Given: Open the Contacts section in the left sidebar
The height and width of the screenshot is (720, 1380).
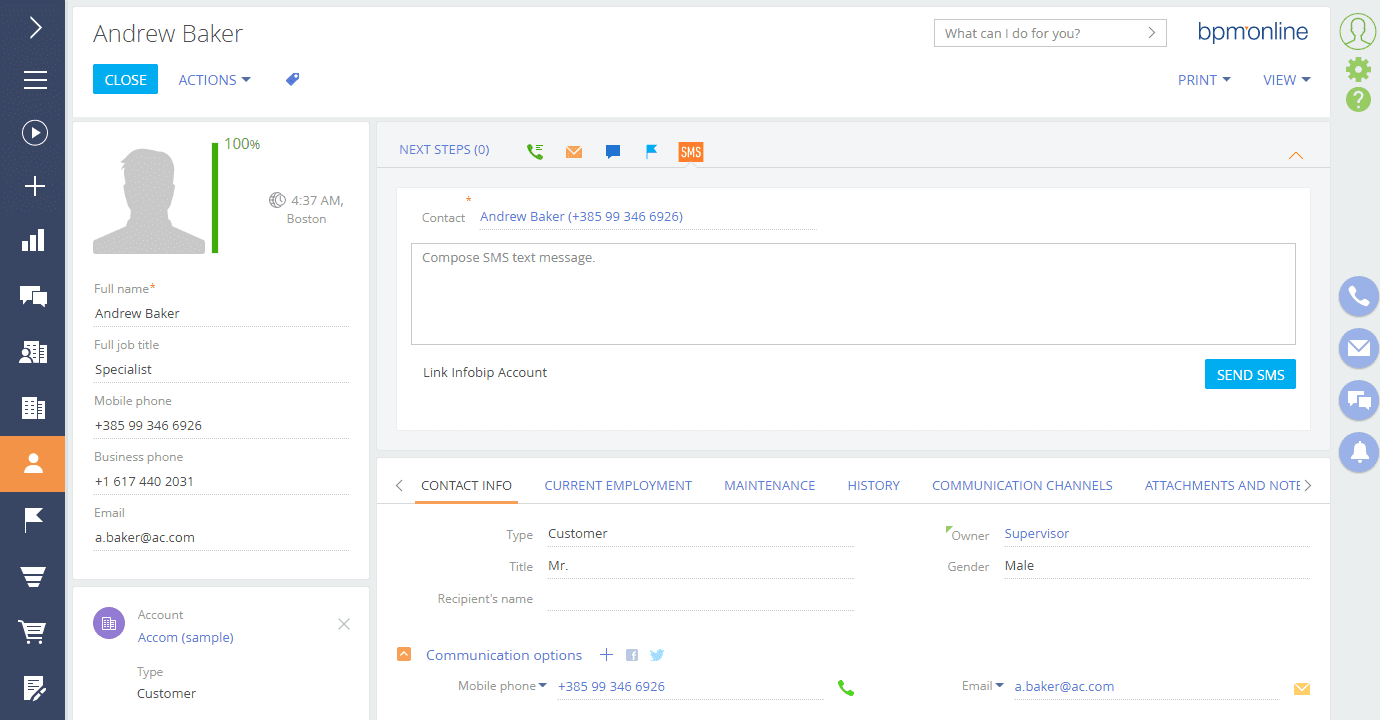Looking at the screenshot, I should 33,464.
